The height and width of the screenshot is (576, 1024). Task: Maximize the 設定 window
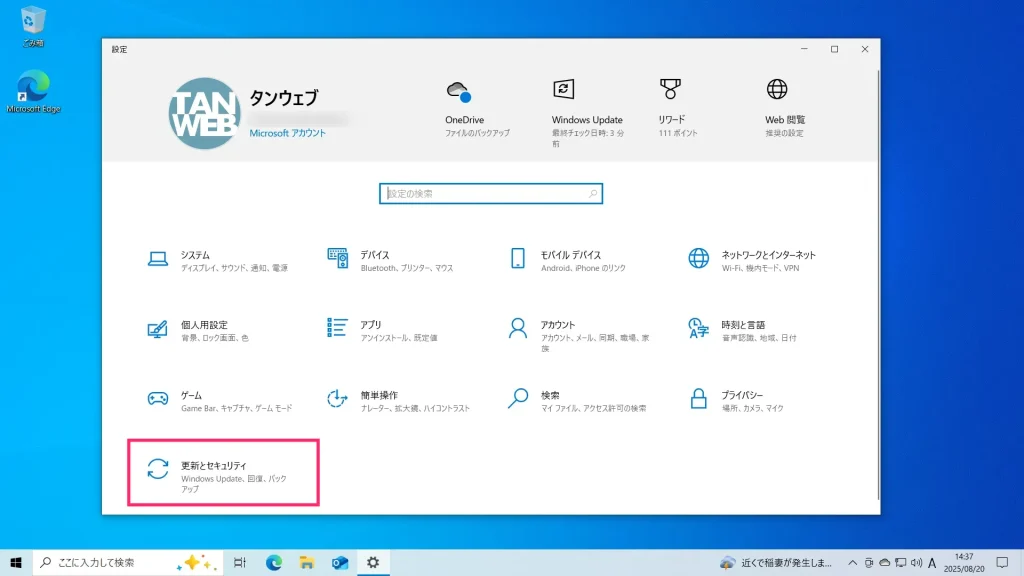tap(834, 49)
